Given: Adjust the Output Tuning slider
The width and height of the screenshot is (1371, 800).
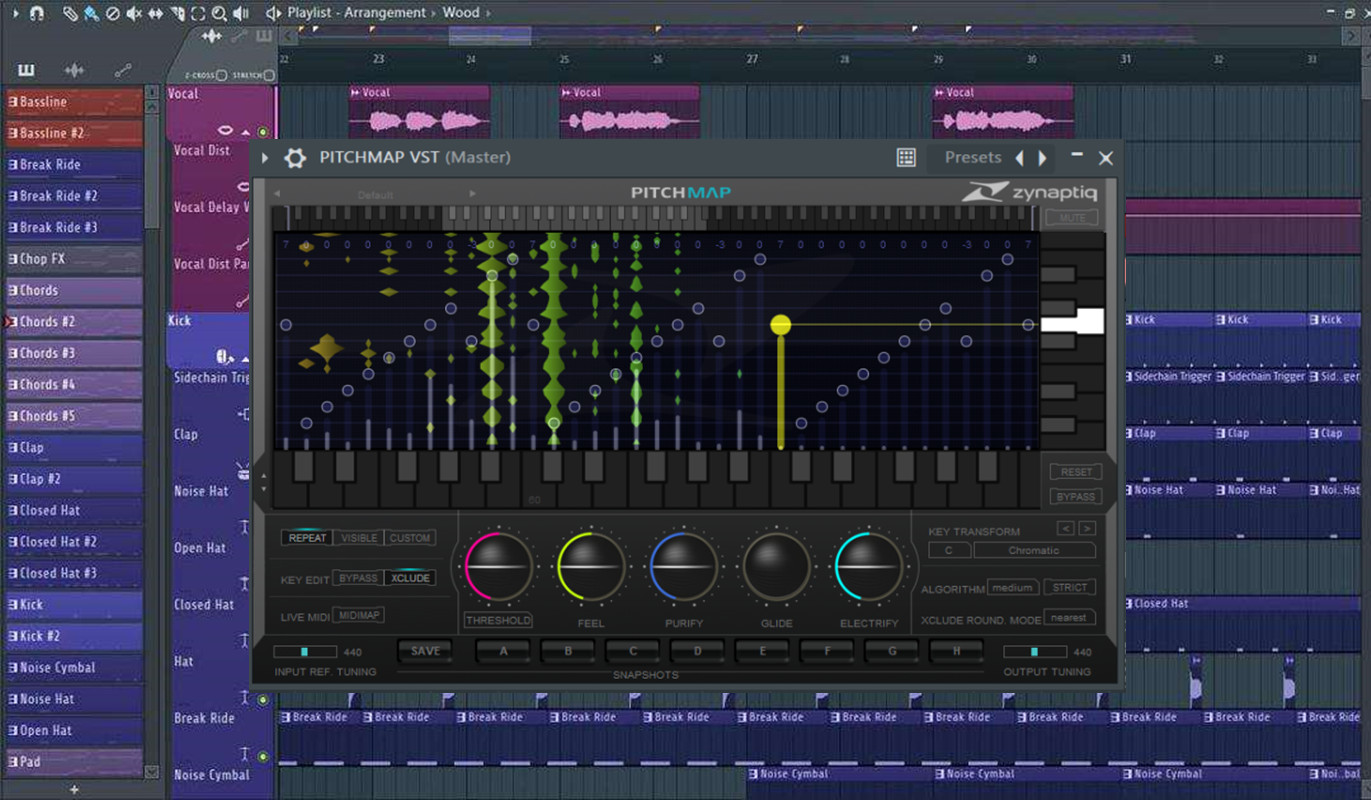Looking at the screenshot, I should (x=1035, y=651).
